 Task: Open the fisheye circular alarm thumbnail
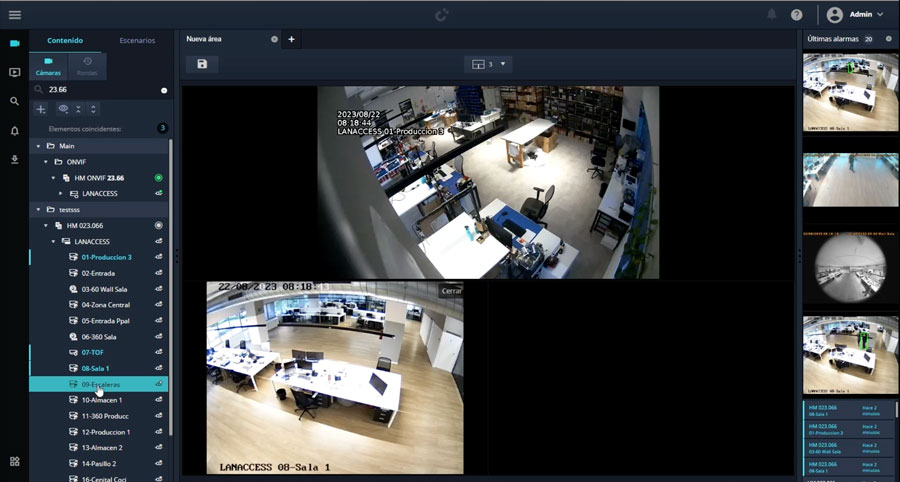851,267
